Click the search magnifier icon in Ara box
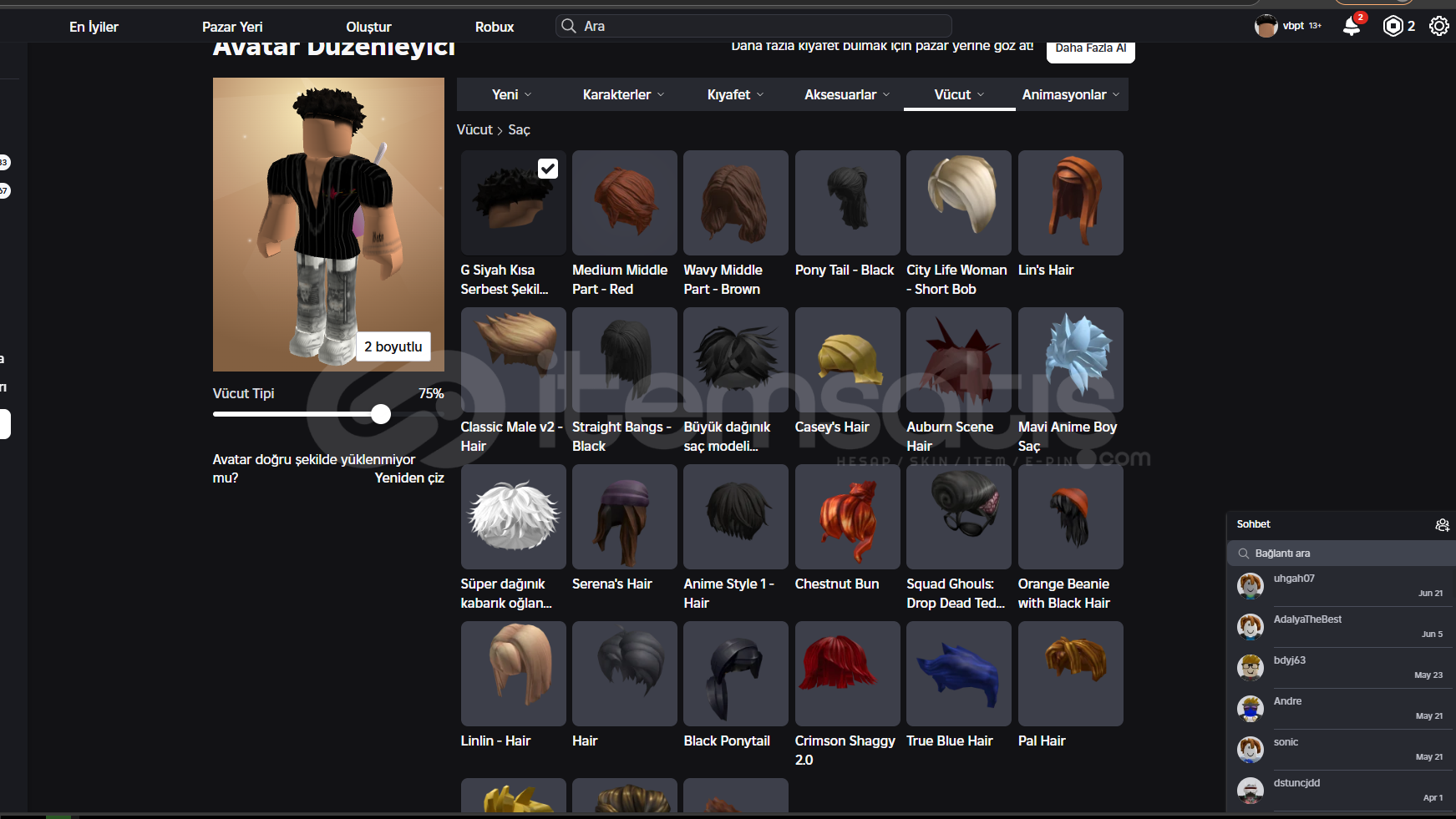1456x819 pixels. 569,26
